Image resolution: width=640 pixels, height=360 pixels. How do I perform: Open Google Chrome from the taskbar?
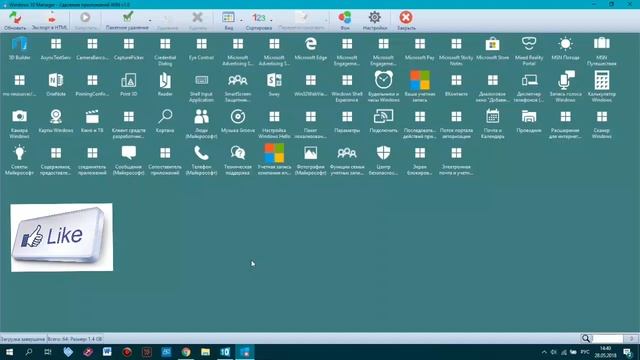186,352
